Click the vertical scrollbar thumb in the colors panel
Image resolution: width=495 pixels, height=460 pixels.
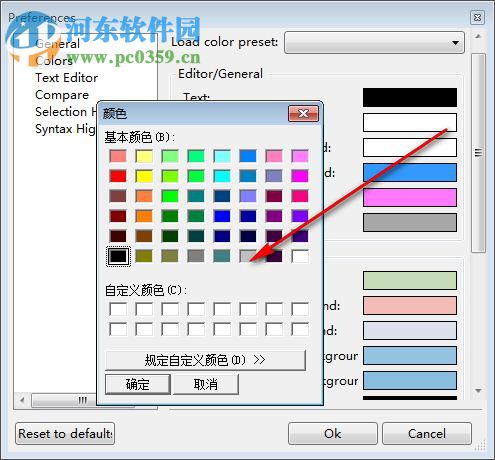(x=478, y=153)
